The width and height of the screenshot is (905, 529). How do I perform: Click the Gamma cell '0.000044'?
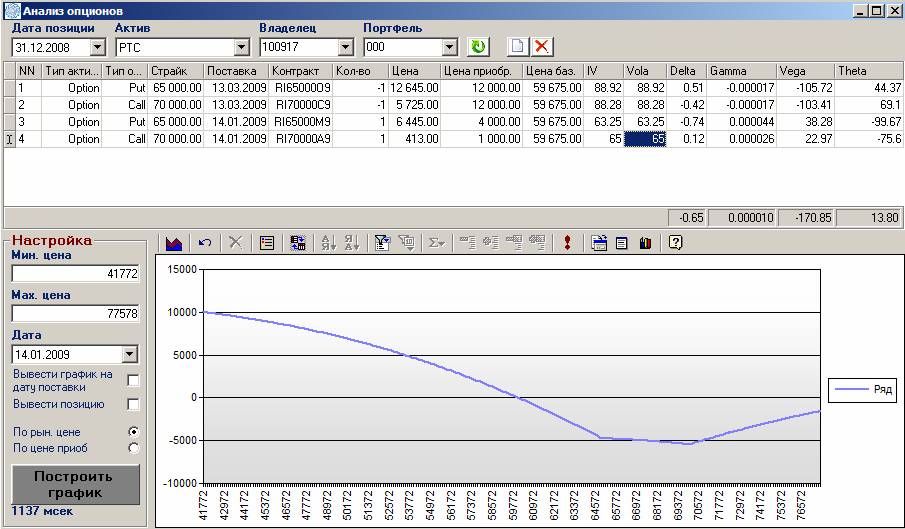click(x=742, y=122)
